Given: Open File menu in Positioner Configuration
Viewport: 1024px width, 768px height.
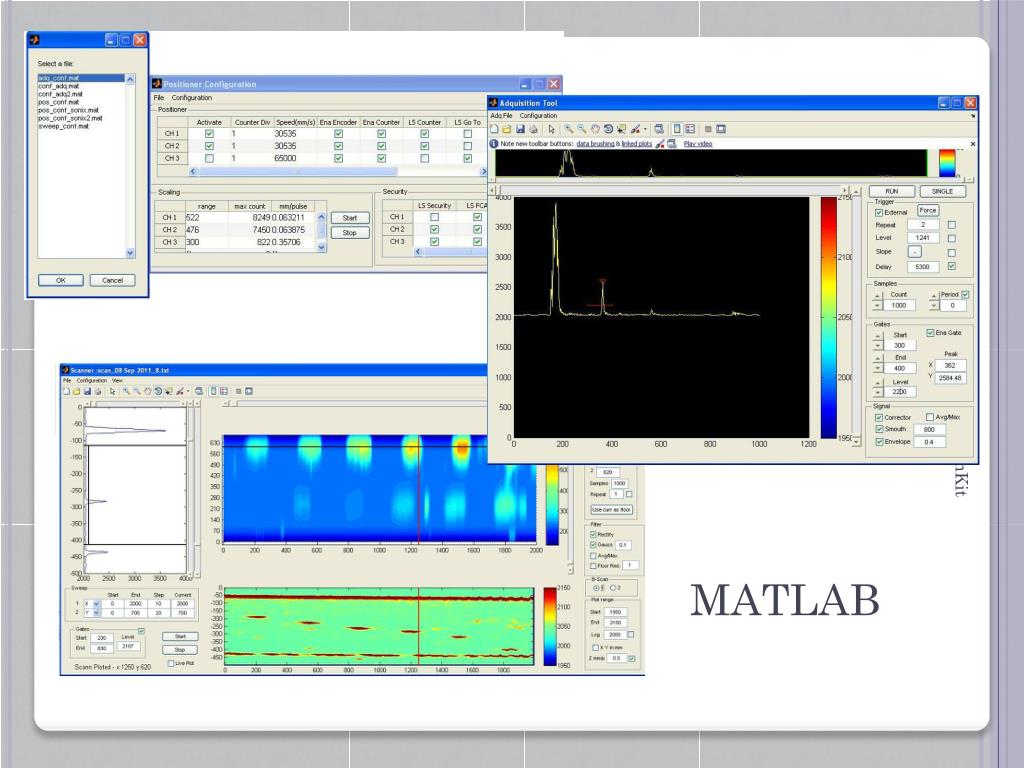Looking at the screenshot, I should pos(159,97).
